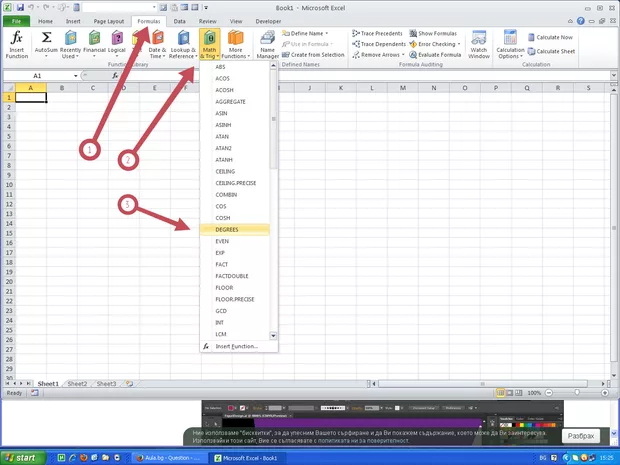Open the Name Manager
Viewport: 620px width, 465px height.
(268, 44)
